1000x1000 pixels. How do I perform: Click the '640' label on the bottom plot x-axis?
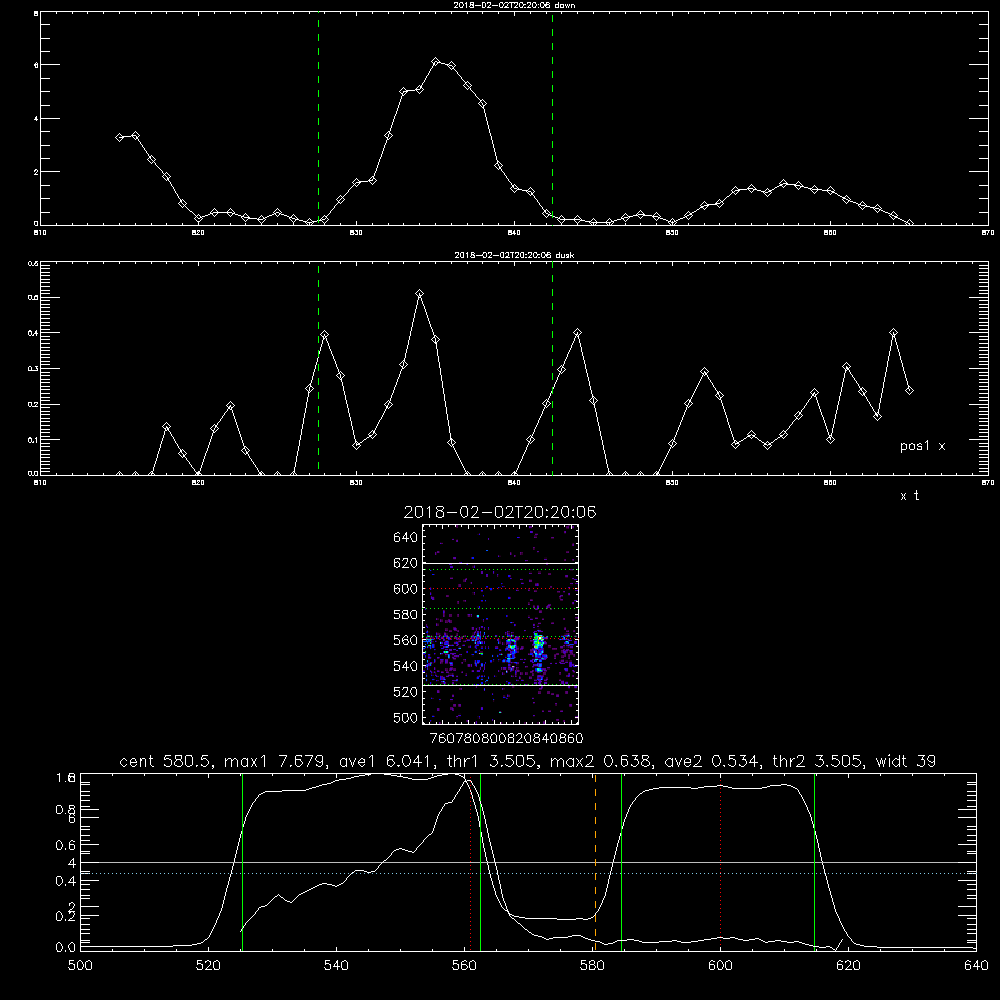[976, 966]
